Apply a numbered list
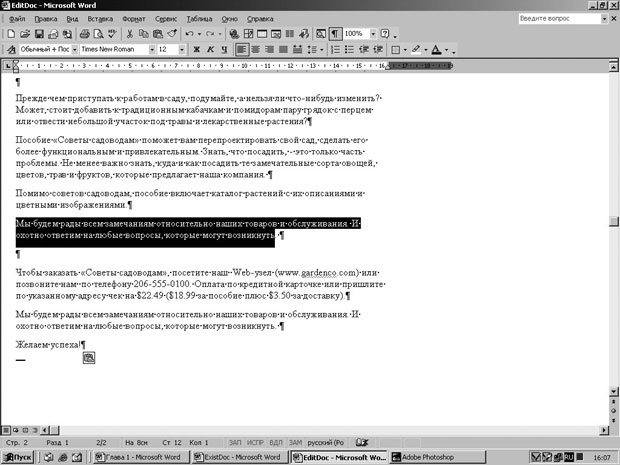620x465 pixels. pyautogui.click(x=335, y=50)
